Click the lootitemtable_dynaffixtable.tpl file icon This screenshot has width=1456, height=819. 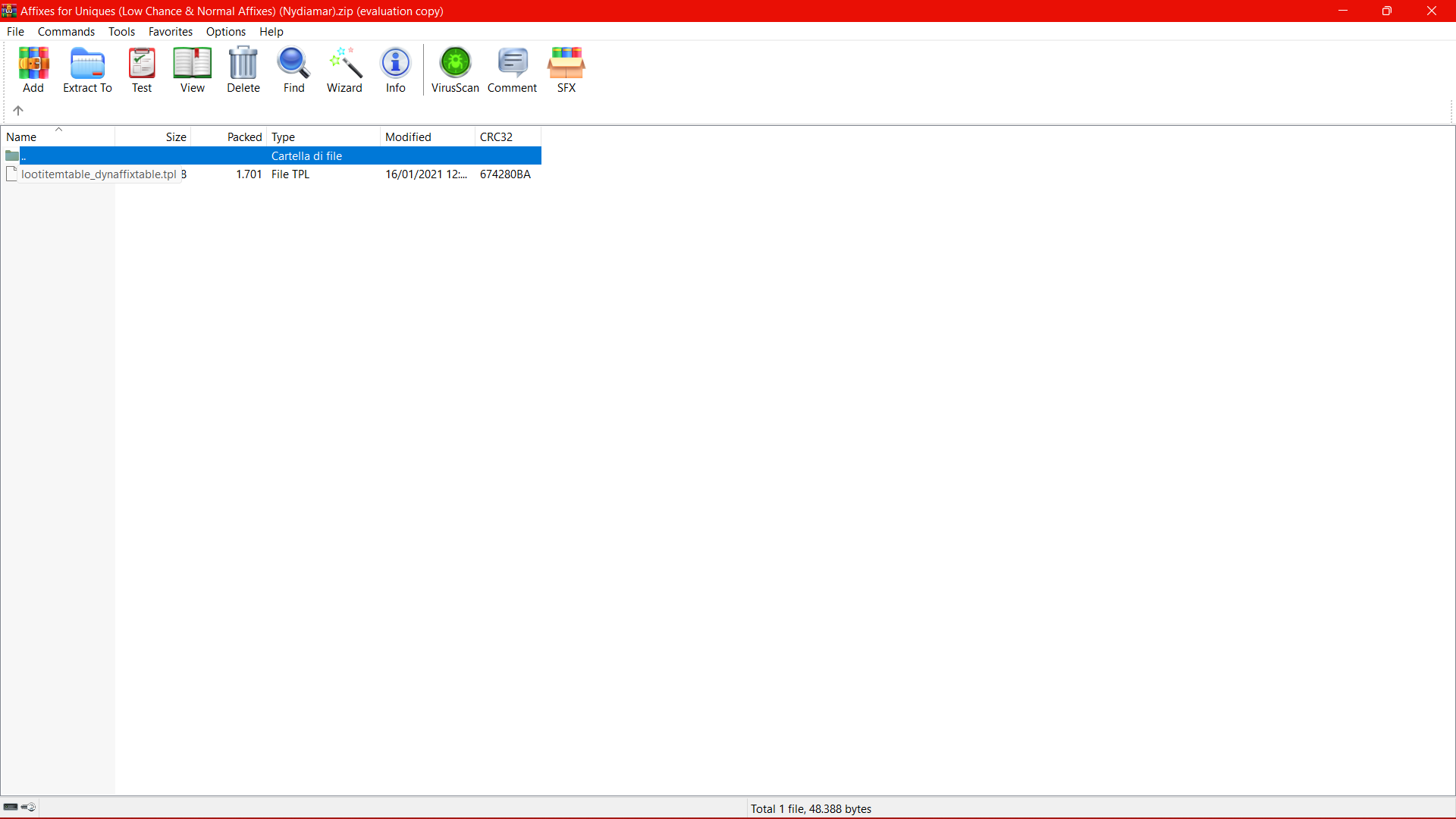(11, 174)
